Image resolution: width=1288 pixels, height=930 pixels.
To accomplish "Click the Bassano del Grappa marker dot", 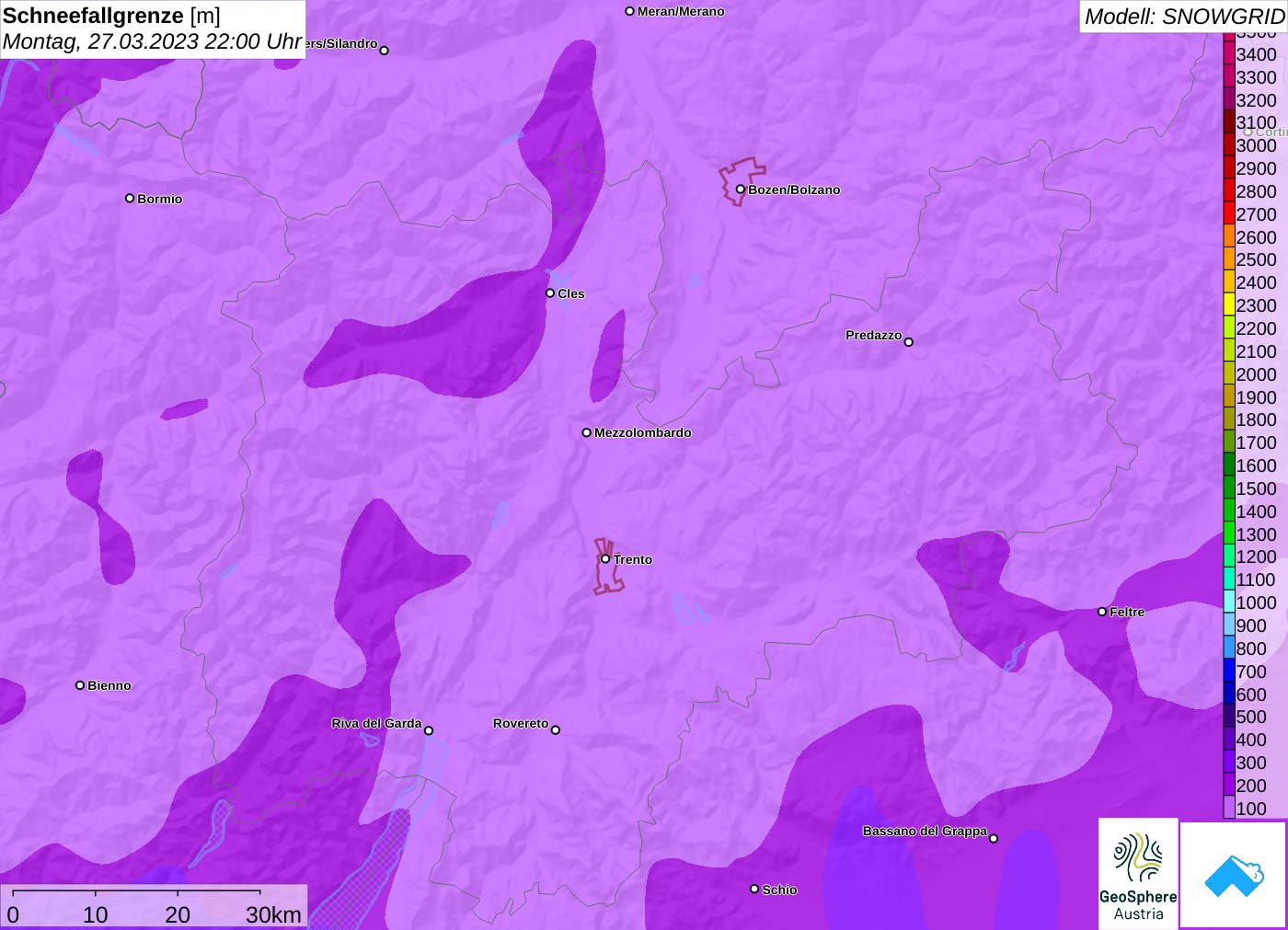I will click(994, 839).
